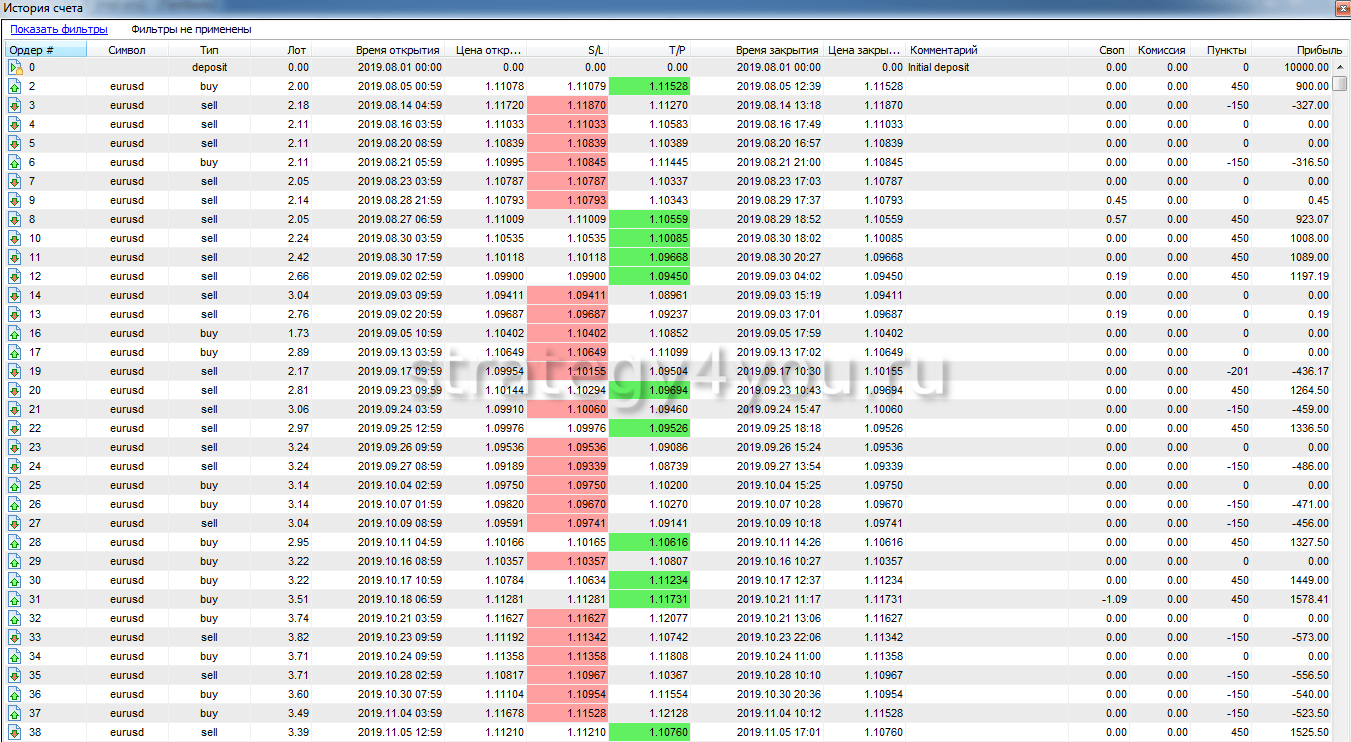
Task: Click the buy icon of order 2
Action: [x=15, y=87]
